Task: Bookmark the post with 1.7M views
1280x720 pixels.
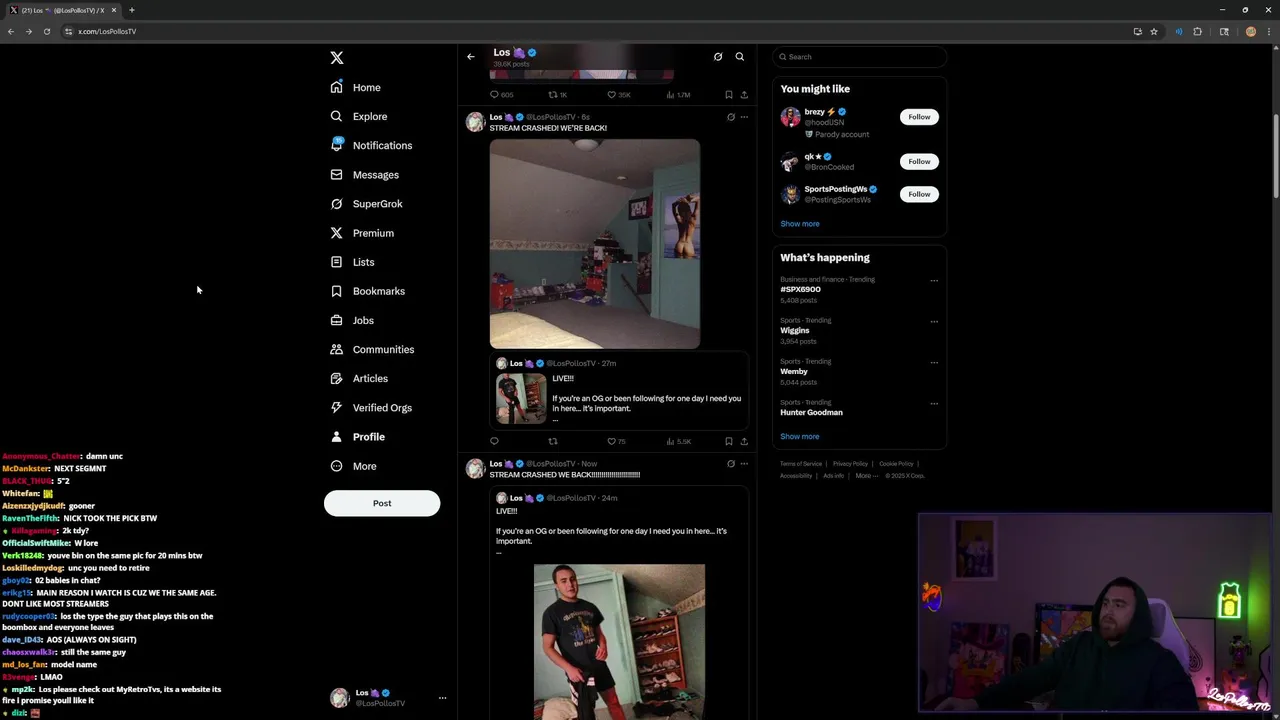Action: pyautogui.click(x=729, y=95)
